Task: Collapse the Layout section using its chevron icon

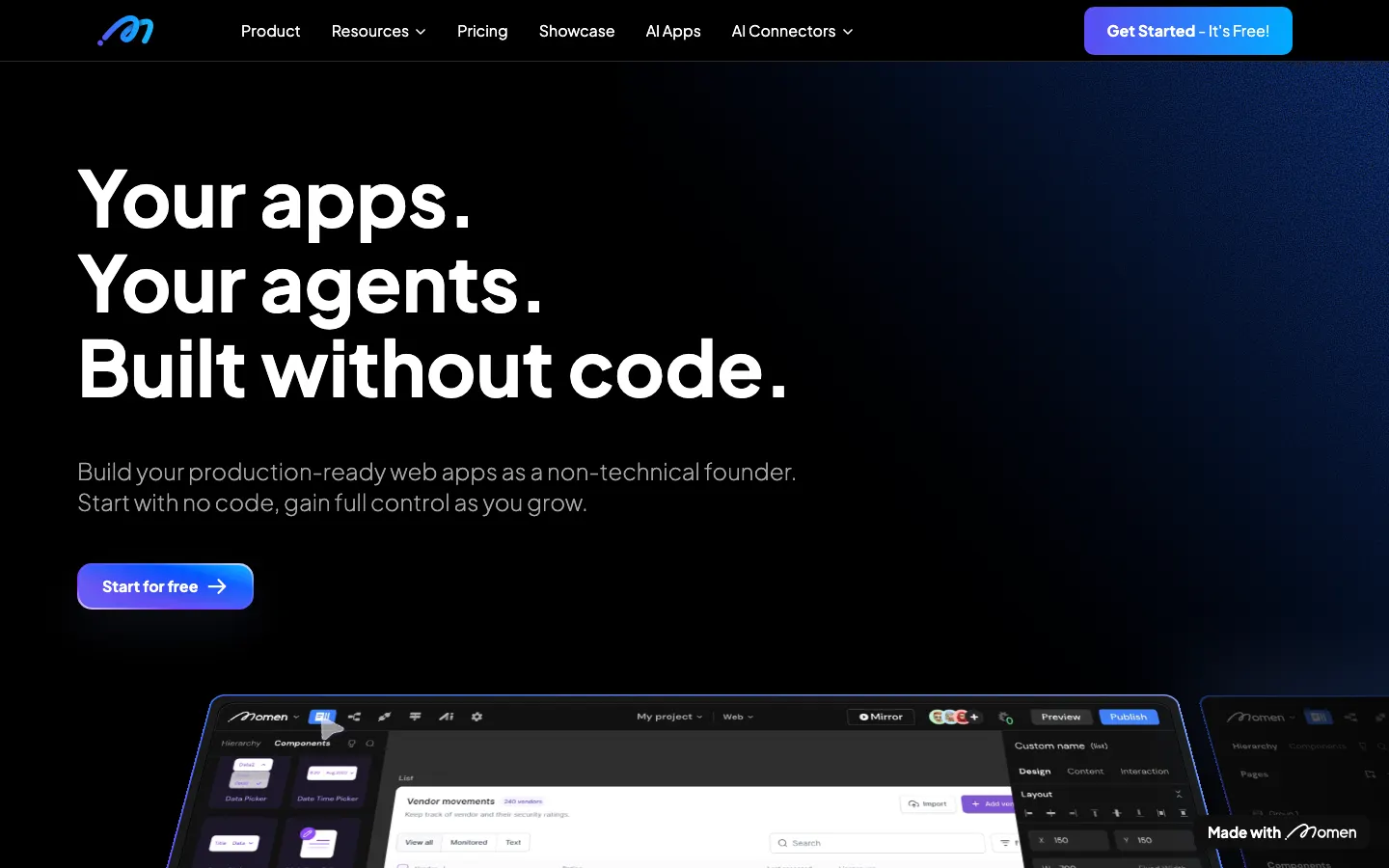Action: pyautogui.click(x=1178, y=795)
